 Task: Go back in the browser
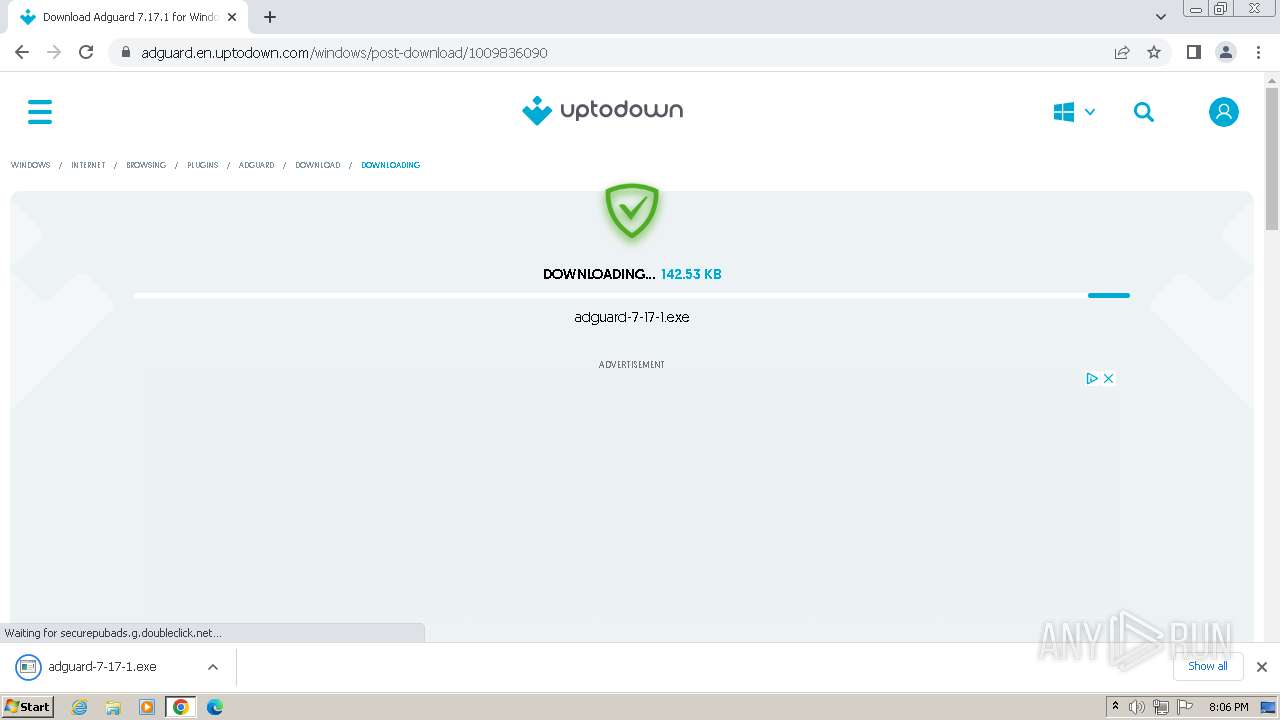[x=22, y=52]
